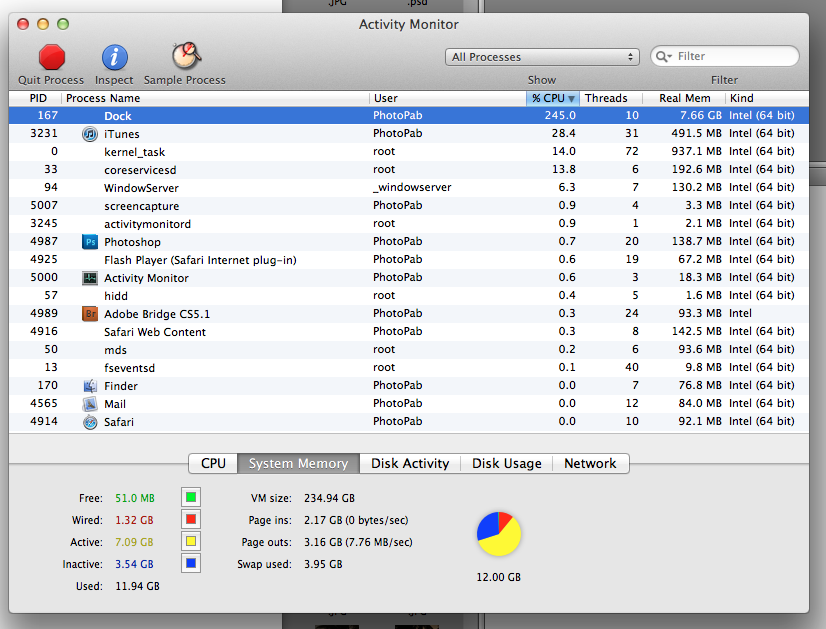Click the 12.00 GB total memory label

pyautogui.click(x=498, y=577)
